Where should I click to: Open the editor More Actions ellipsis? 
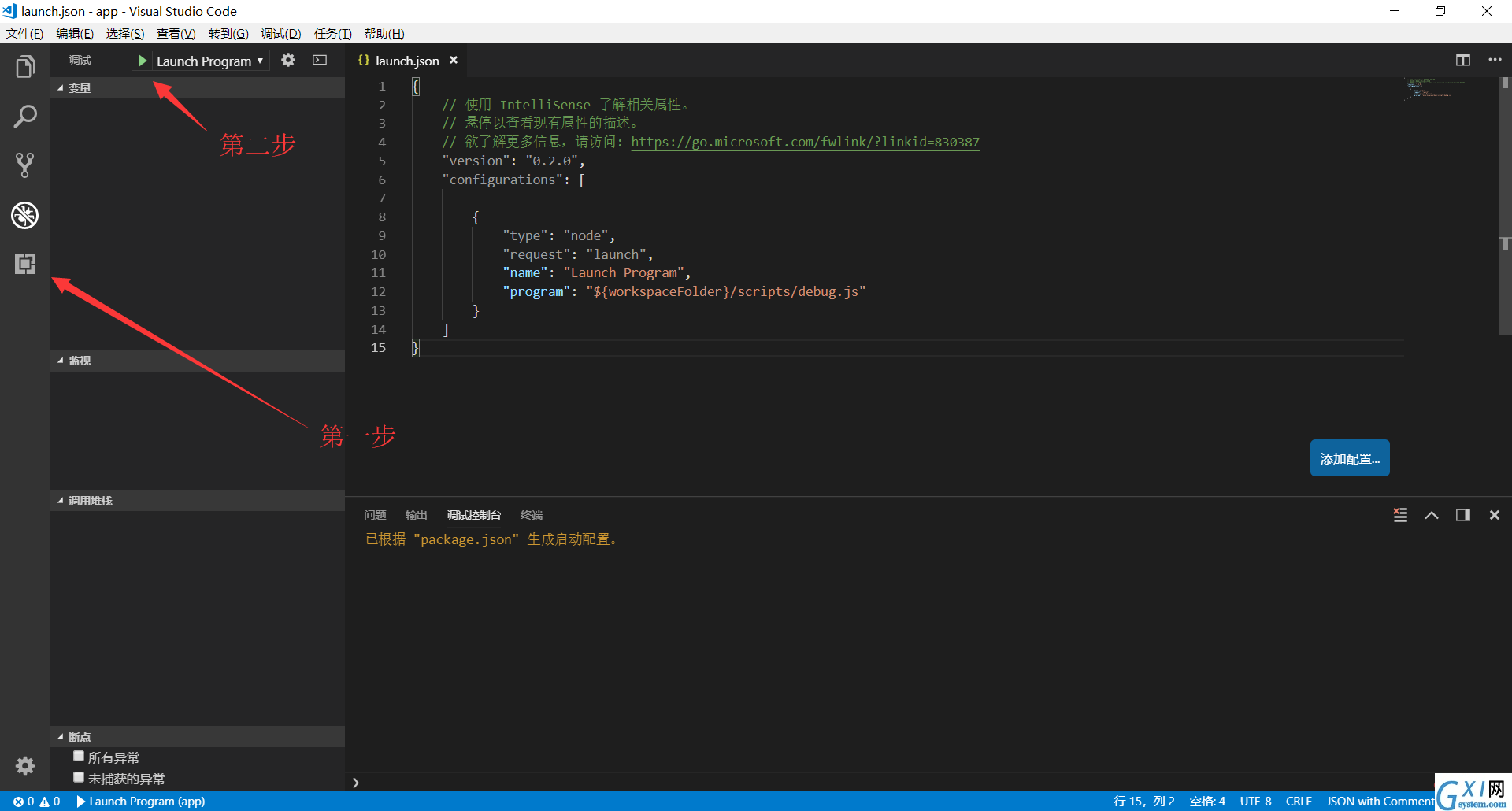(1495, 60)
